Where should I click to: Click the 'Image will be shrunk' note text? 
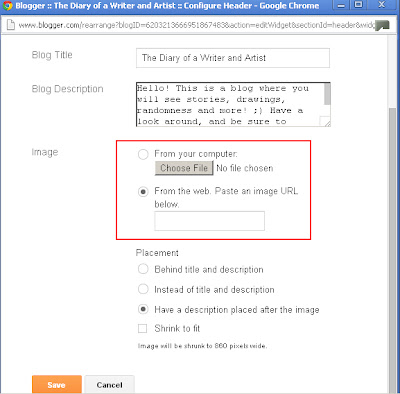point(202,346)
